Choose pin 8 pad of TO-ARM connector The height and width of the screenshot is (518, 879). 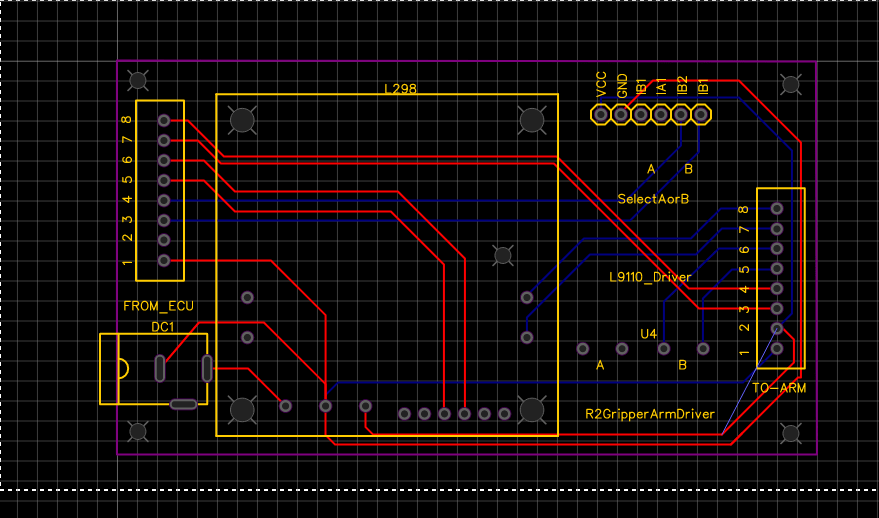777,209
